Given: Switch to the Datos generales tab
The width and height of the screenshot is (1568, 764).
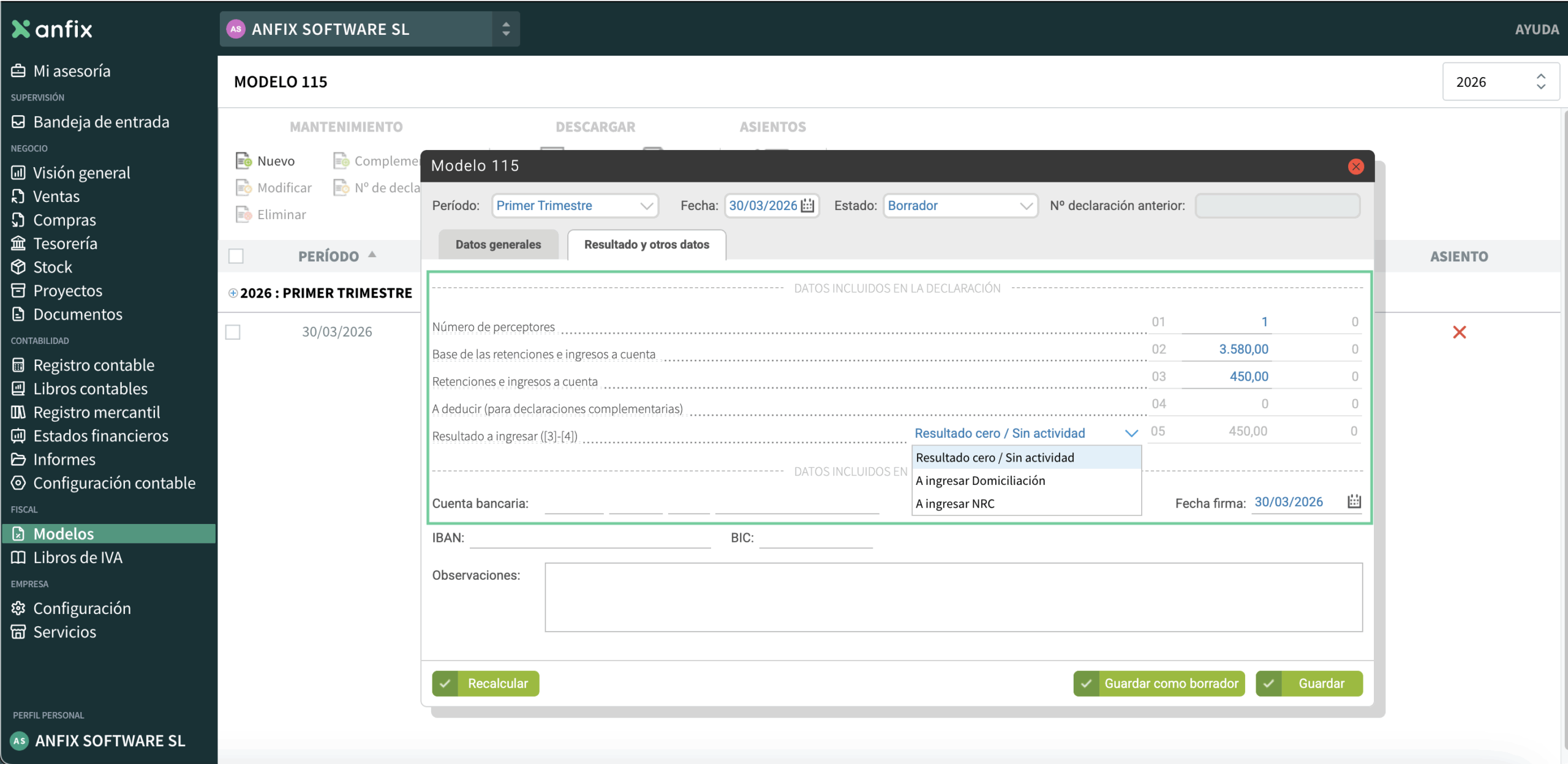Looking at the screenshot, I should pyautogui.click(x=498, y=245).
